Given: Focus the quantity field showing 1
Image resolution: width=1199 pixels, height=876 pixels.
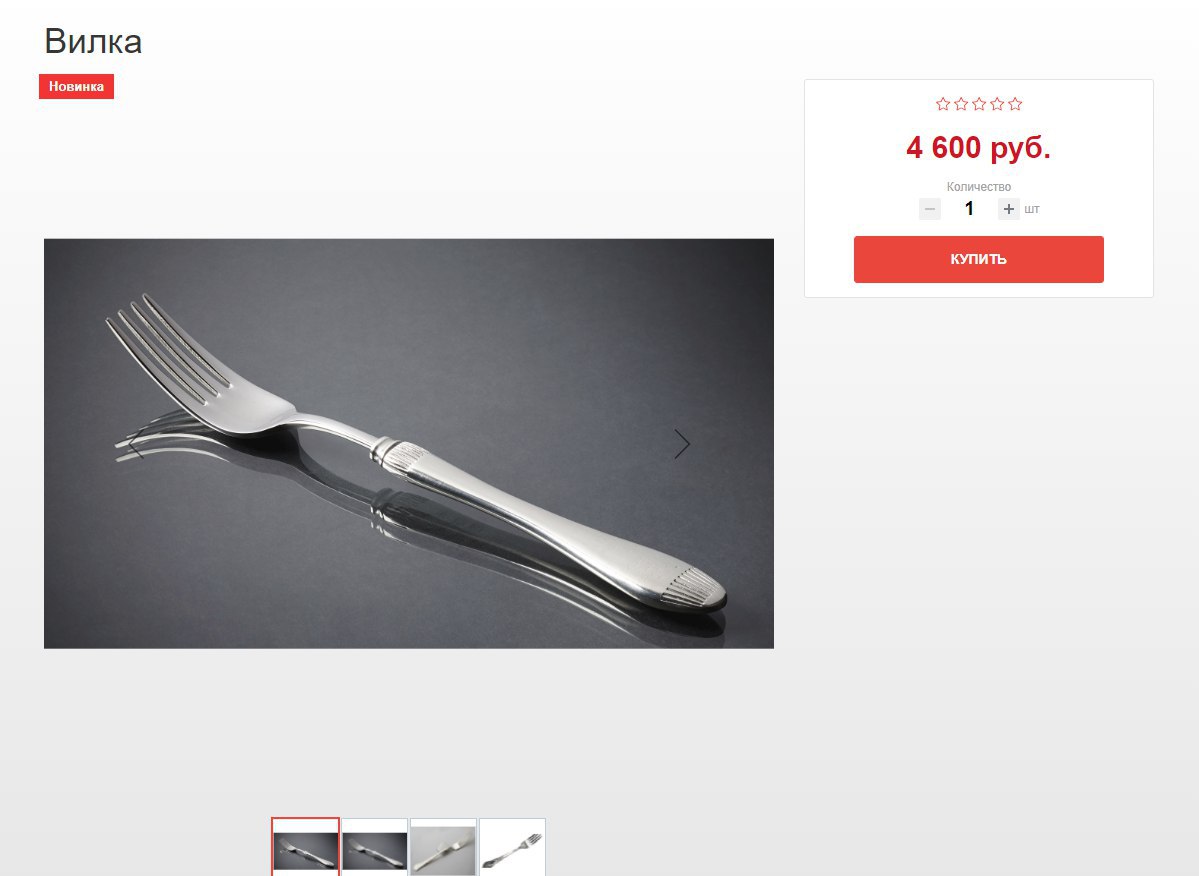Looking at the screenshot, I should tap(969, 209).
